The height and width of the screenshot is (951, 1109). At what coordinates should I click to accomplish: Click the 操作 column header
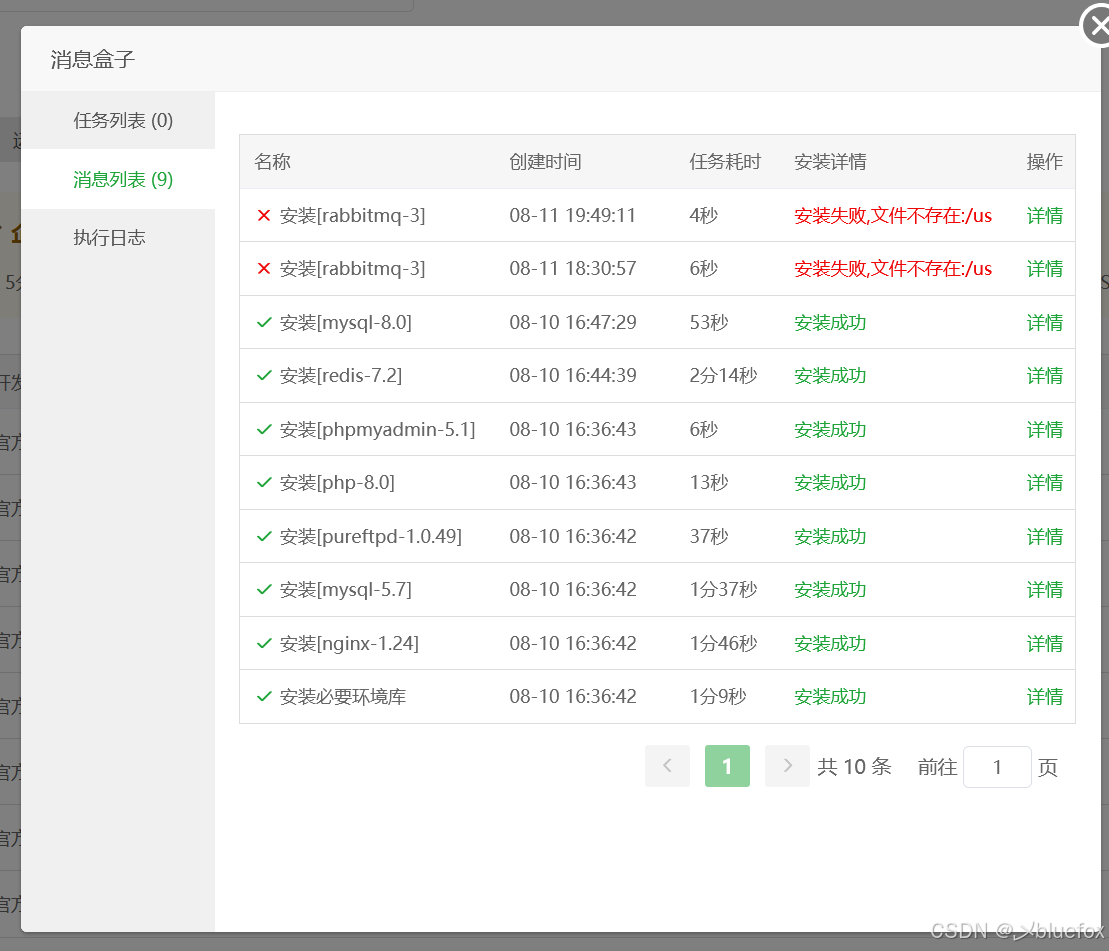1045,162
